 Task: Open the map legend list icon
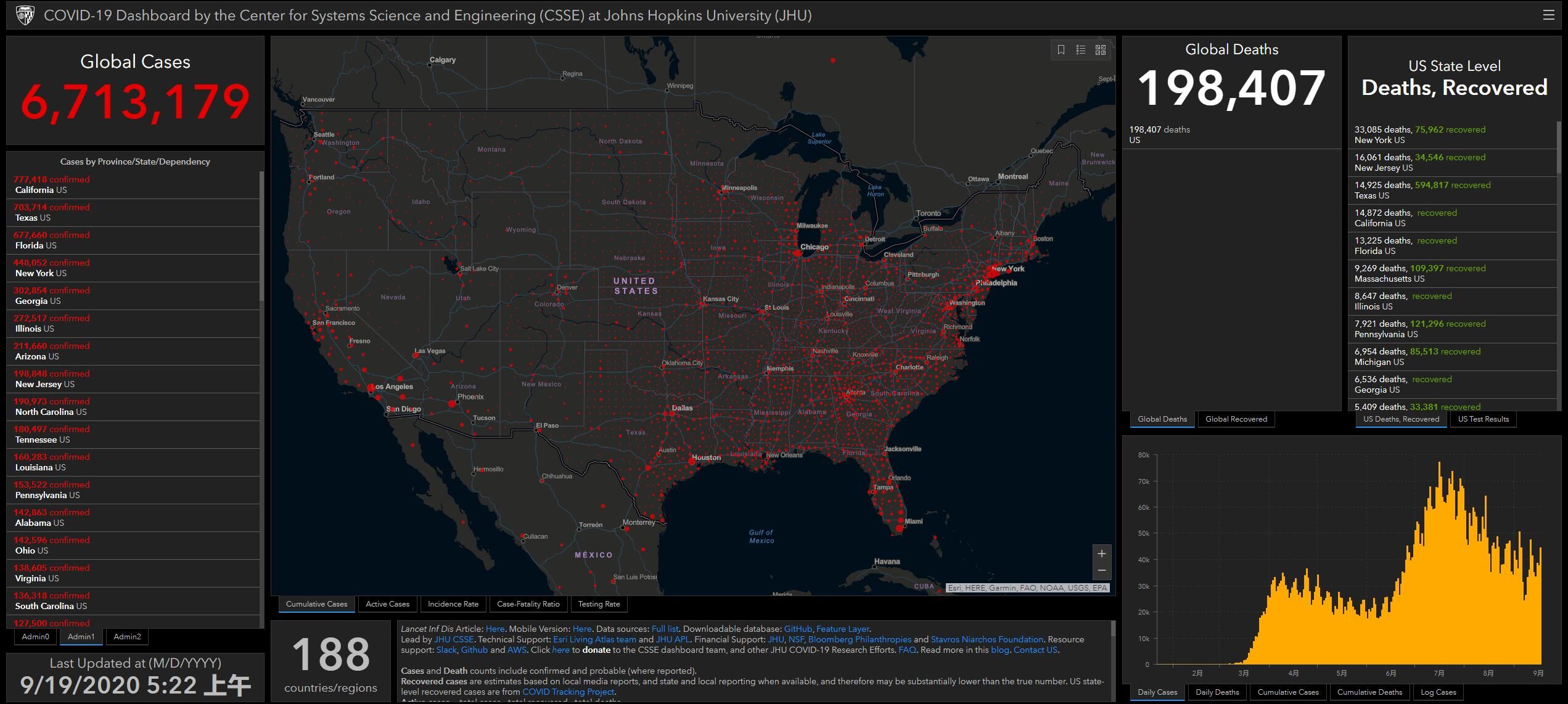point(1080,50)
